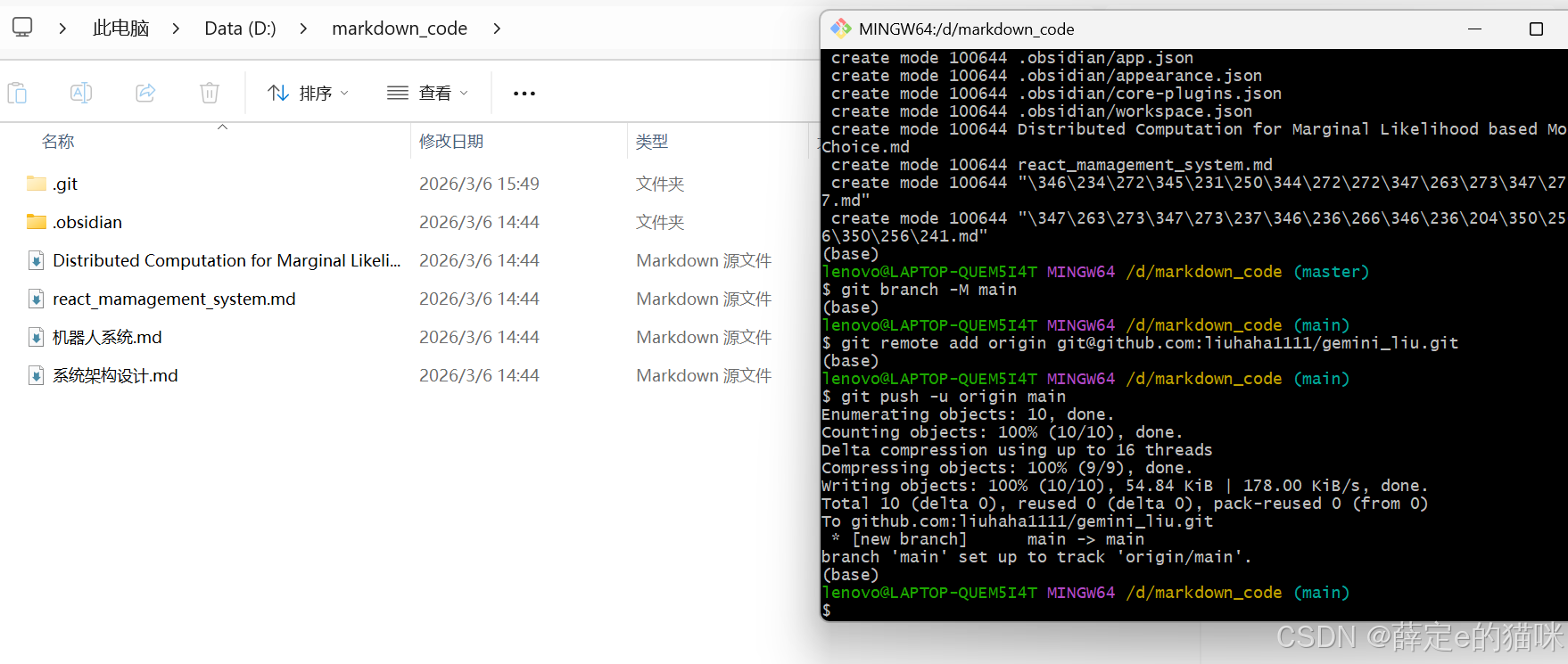The width and height of the screenshot is (1568, 664).
Task: Select 系统架构设计.md file name
Action: (115, 375)
